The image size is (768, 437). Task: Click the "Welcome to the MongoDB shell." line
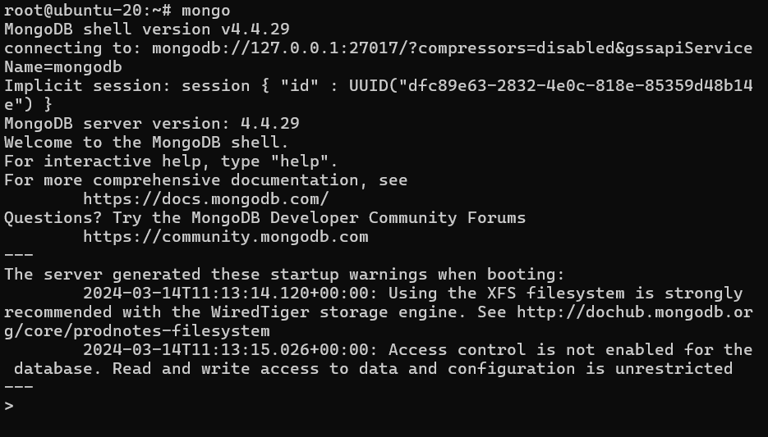147,143
